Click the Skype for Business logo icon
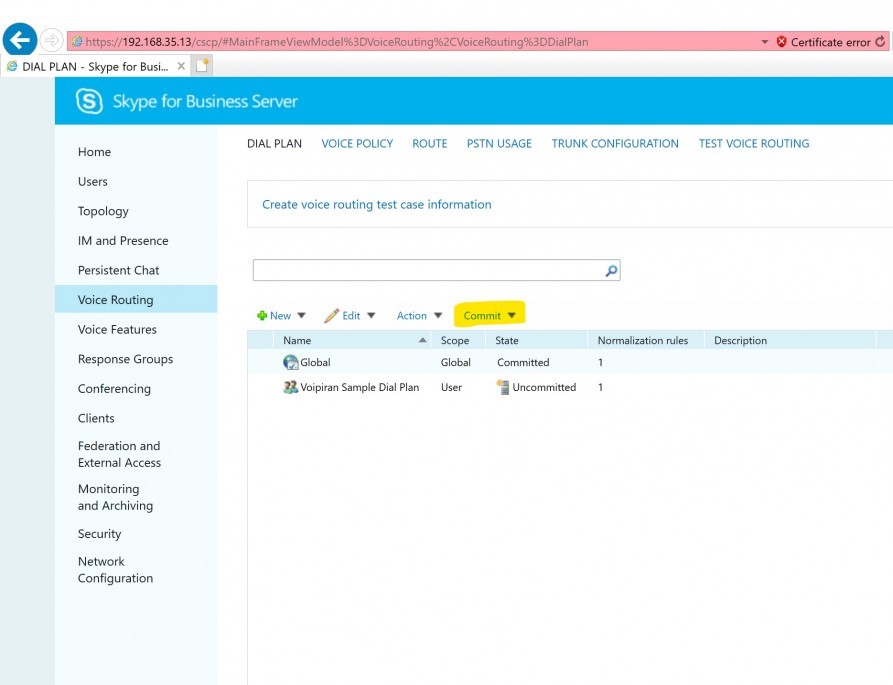 pyautogui.click(x=89, y=101)
